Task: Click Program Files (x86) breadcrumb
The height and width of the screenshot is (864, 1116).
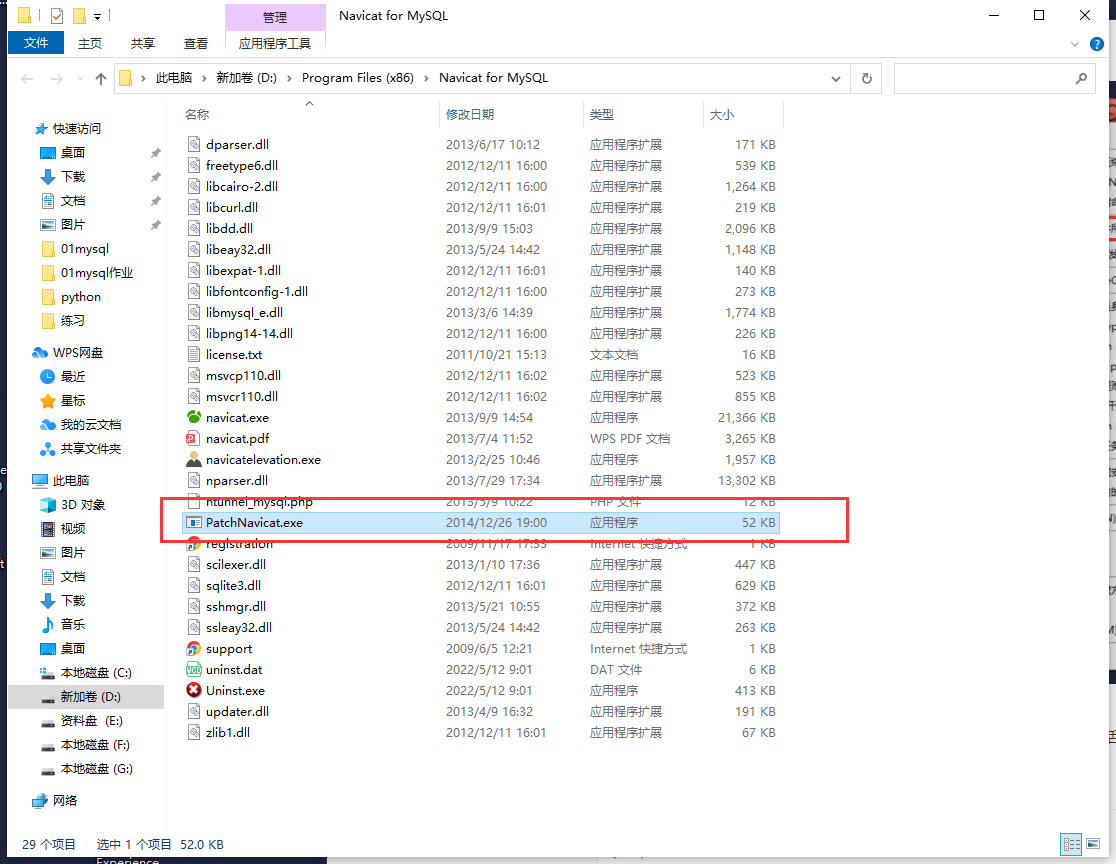Action: tap(358, 78)
